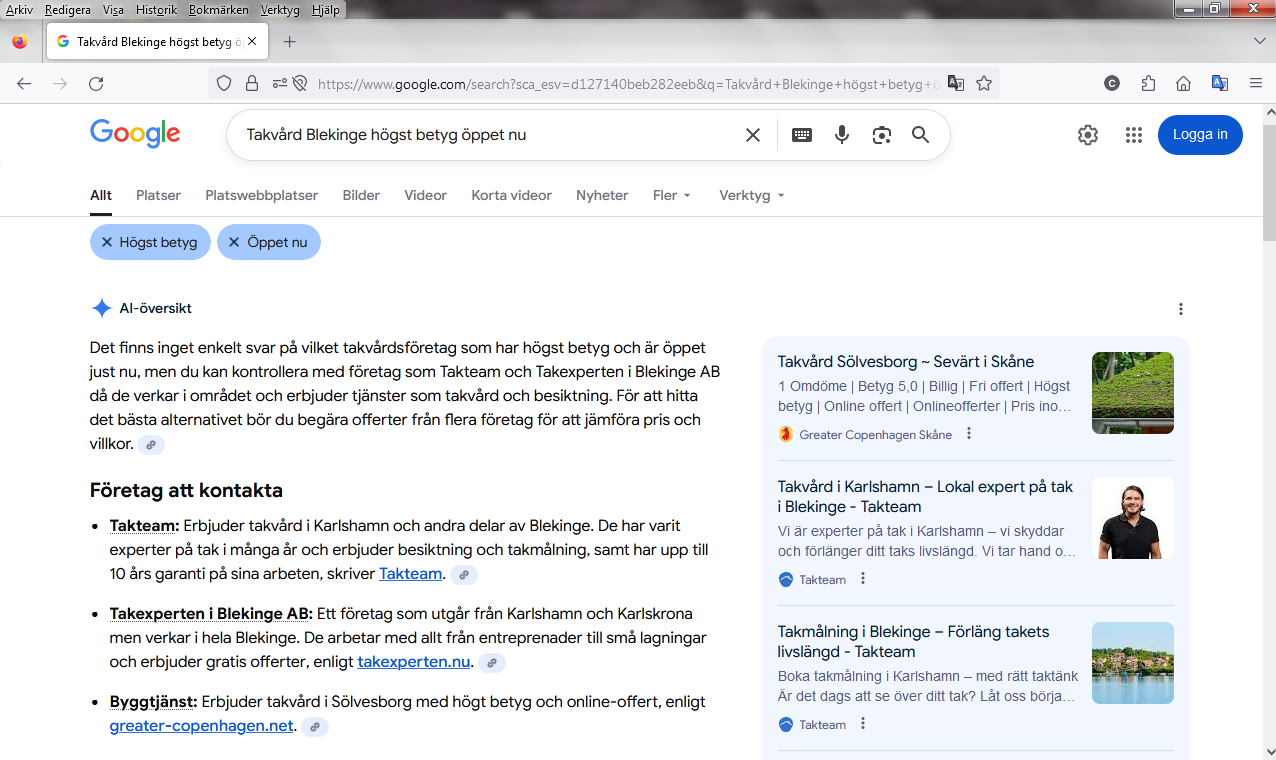Open the AI-översikt three-dot options menu
Image resolution: width=1276 pixels, height=760 pixels.
[1181, 309]
